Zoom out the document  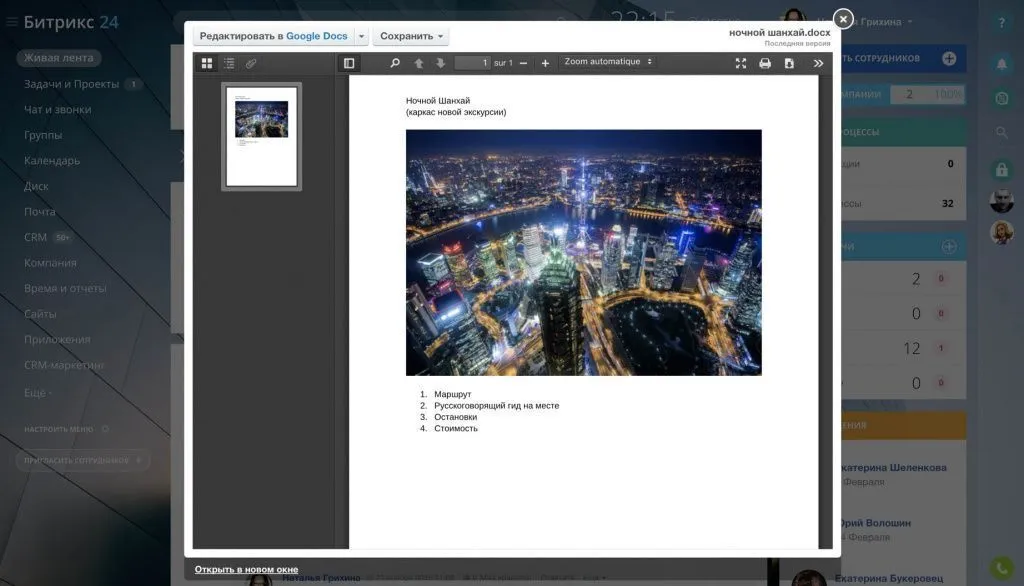pyautogui.click(x=523, y=63)
